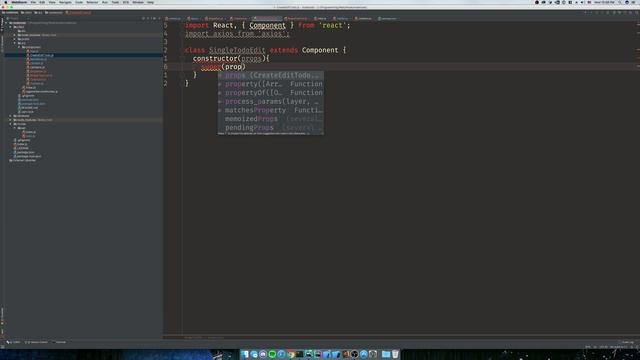
Task: Click the class name SingleTodoEdit
Action: (237, 50)
